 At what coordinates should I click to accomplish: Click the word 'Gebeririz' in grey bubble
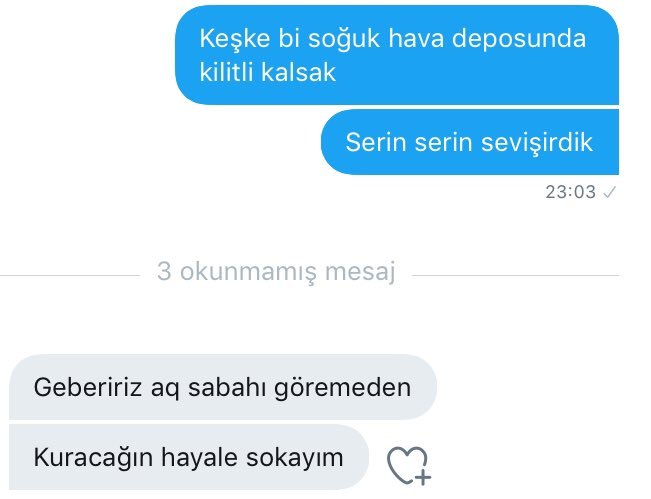(88, 387)
